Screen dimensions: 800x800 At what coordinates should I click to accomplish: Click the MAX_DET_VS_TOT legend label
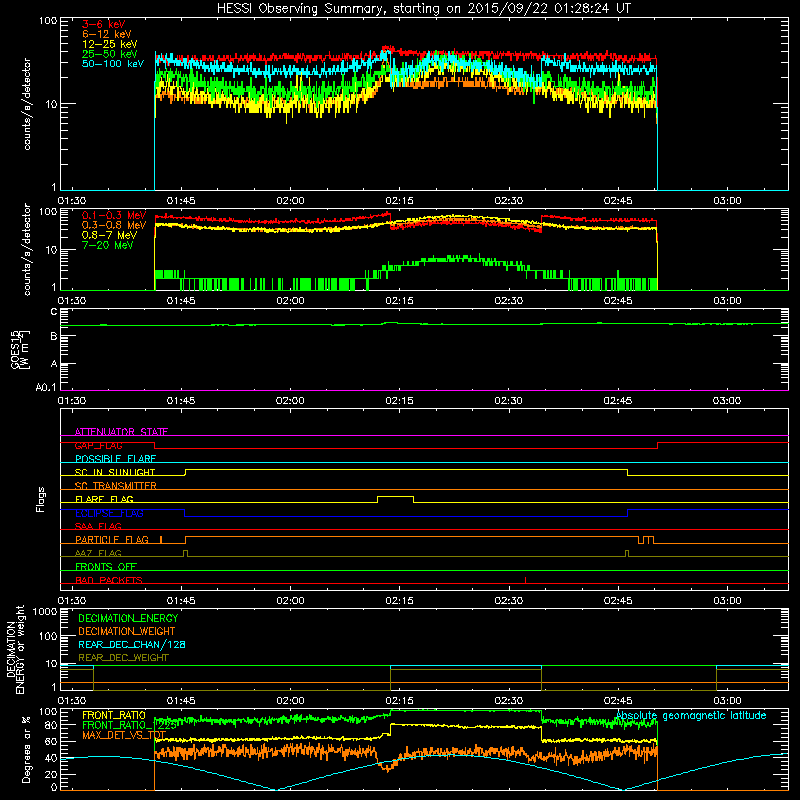(x=124, y=735)
